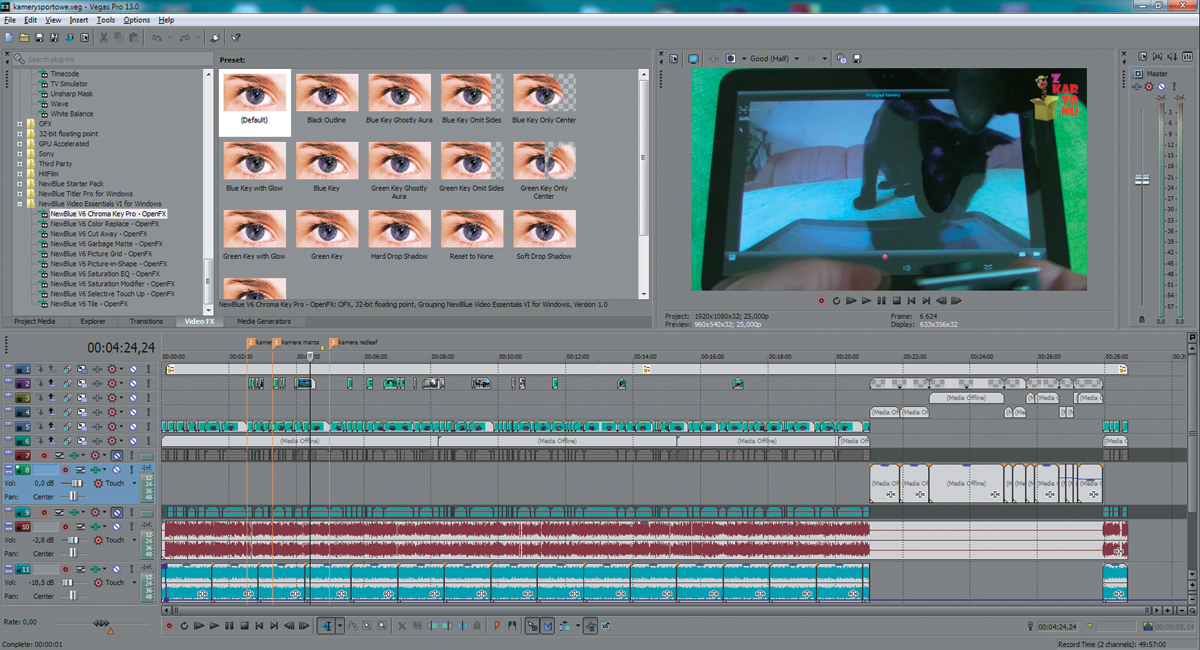Click Preview on External Monitor icon
The height and width of the screenshot is (650, 1200).
tap(693, 59)
